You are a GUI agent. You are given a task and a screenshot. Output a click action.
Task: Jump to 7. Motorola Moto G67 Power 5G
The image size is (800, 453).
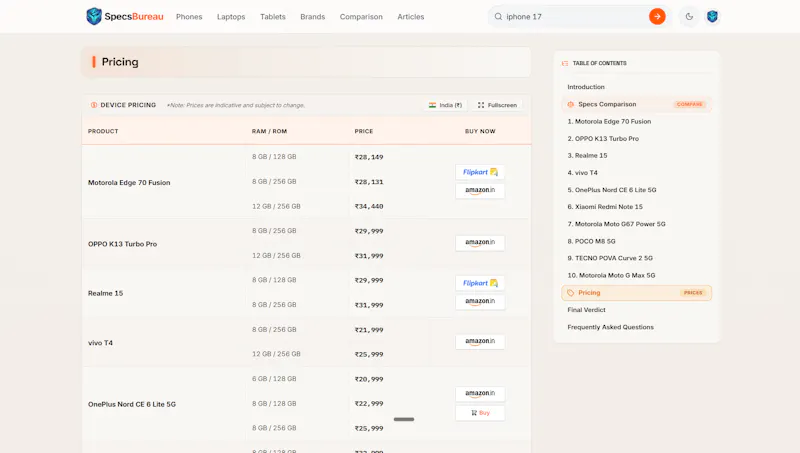[x=616, y=224]
